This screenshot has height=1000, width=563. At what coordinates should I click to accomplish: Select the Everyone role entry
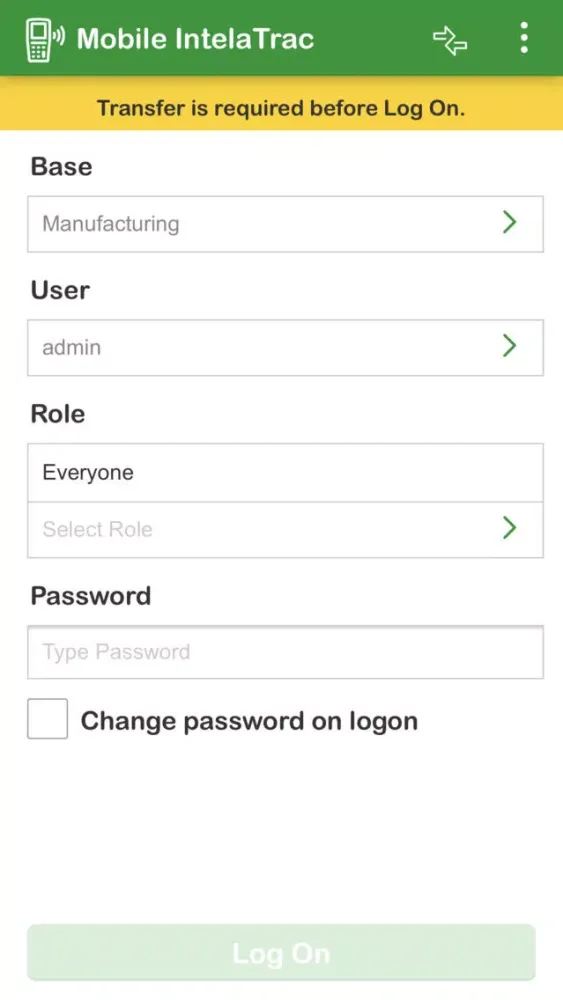tap(285, 473)
